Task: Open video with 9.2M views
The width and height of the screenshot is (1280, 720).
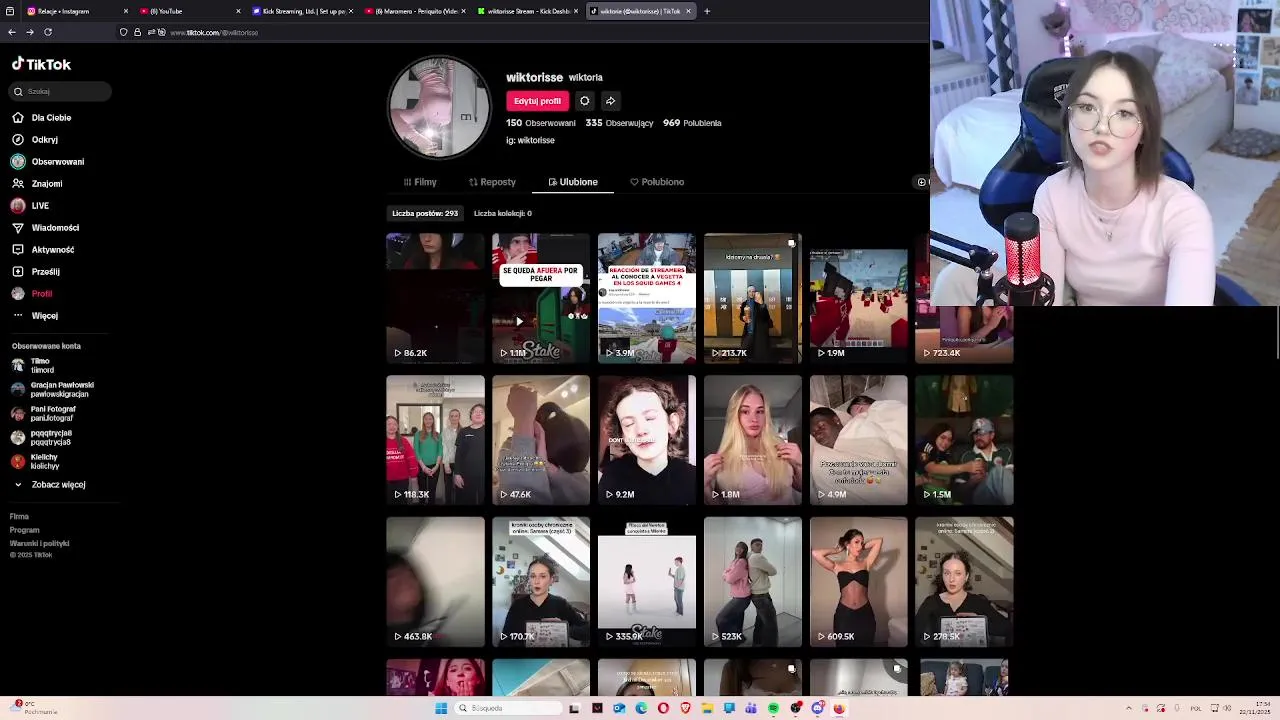Action: pos(647,440)
